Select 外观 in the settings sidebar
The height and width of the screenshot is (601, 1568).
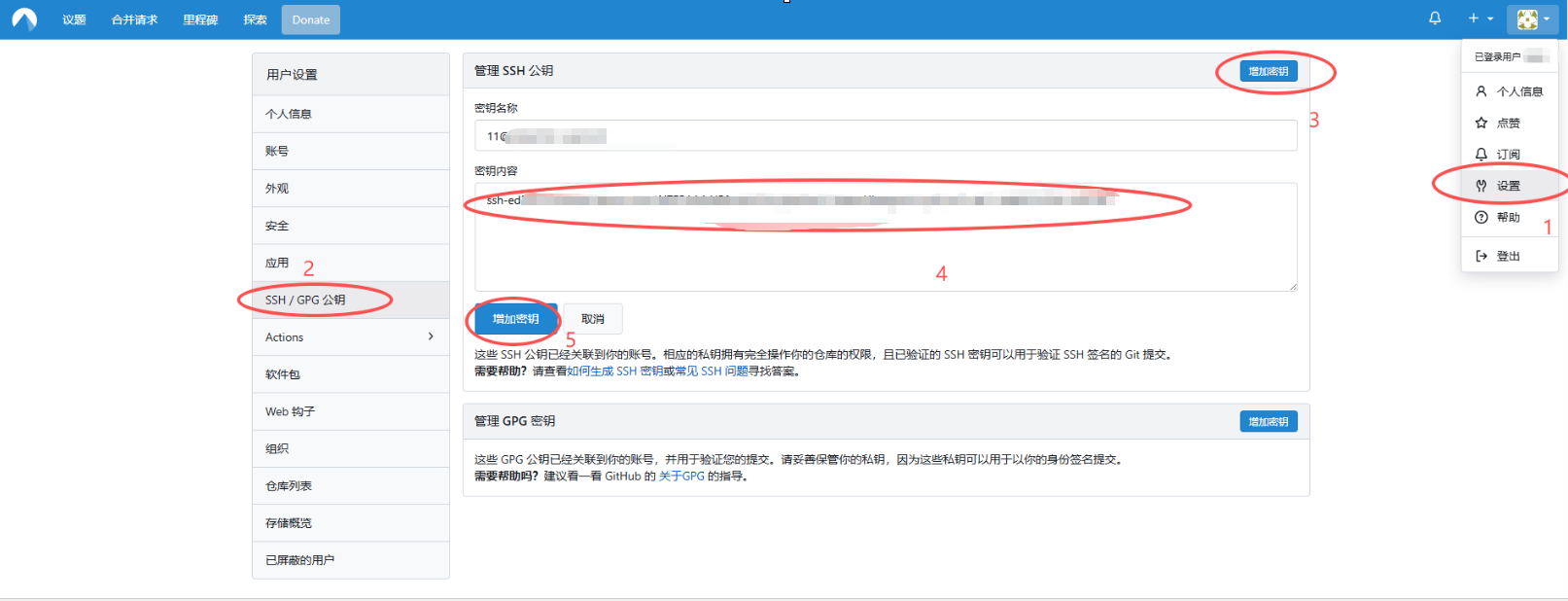coord(351,189)
